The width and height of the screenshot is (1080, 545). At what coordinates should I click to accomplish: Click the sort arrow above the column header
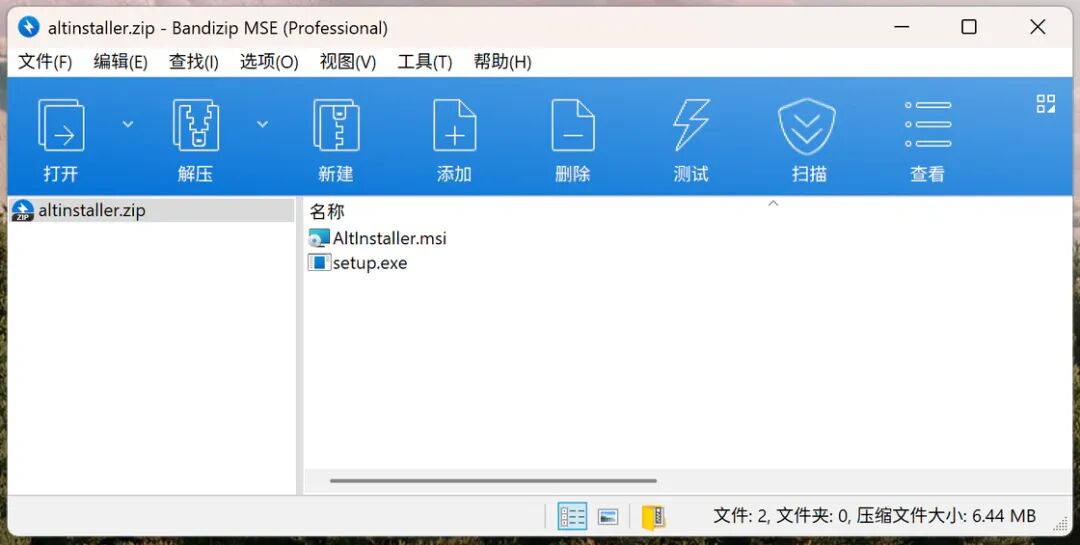pos(773,203)
